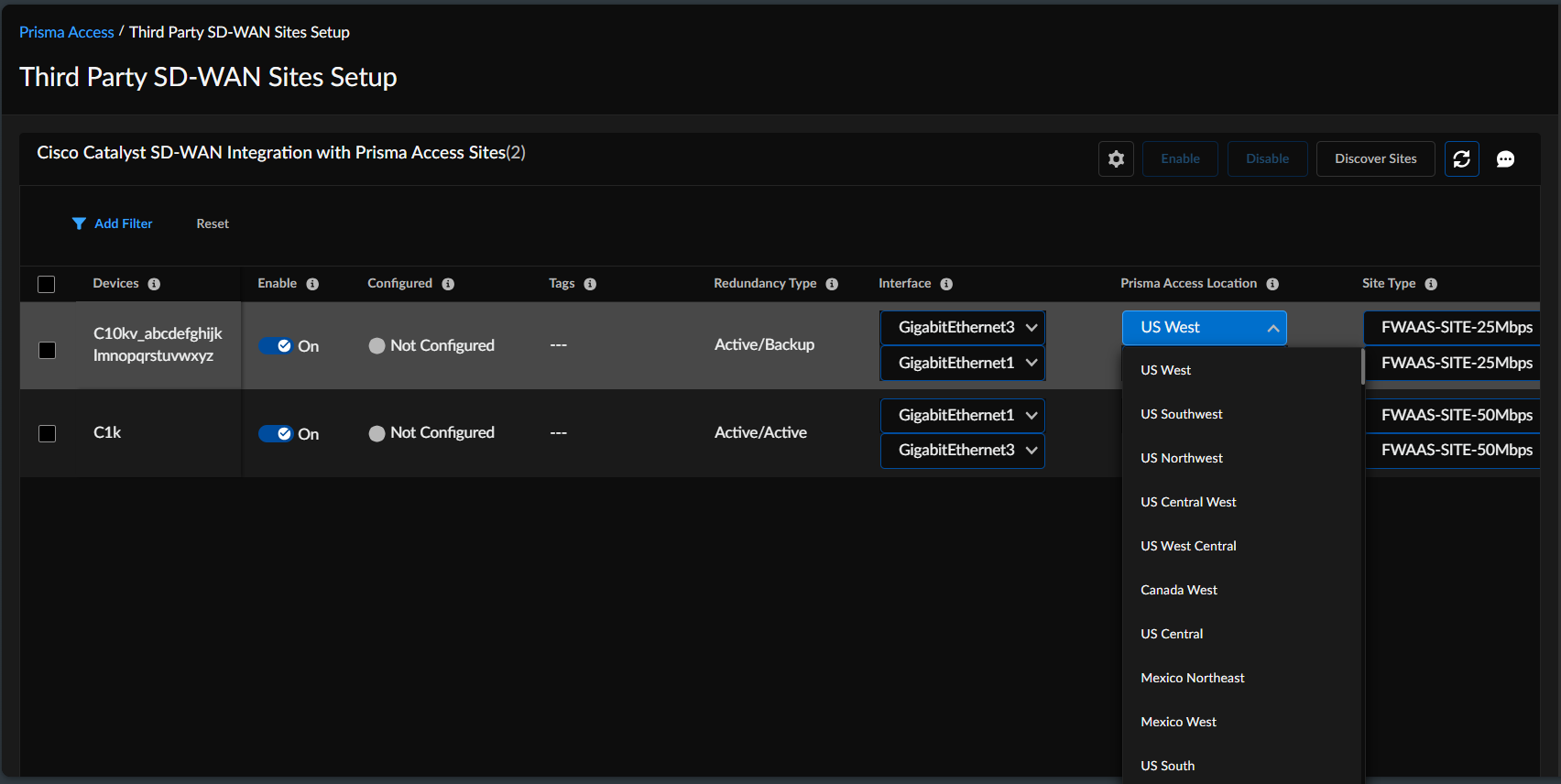Click the refresh sites icon

1461,159
